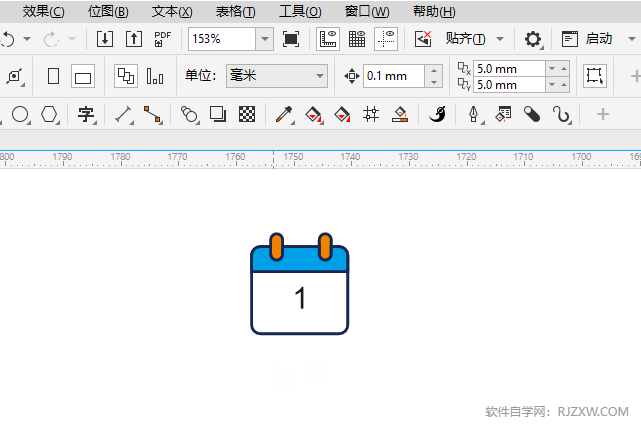Click the 贴齐(T) snap-to button
The width and height of the screenshot is (641, 432).
(x=466, y=39)
